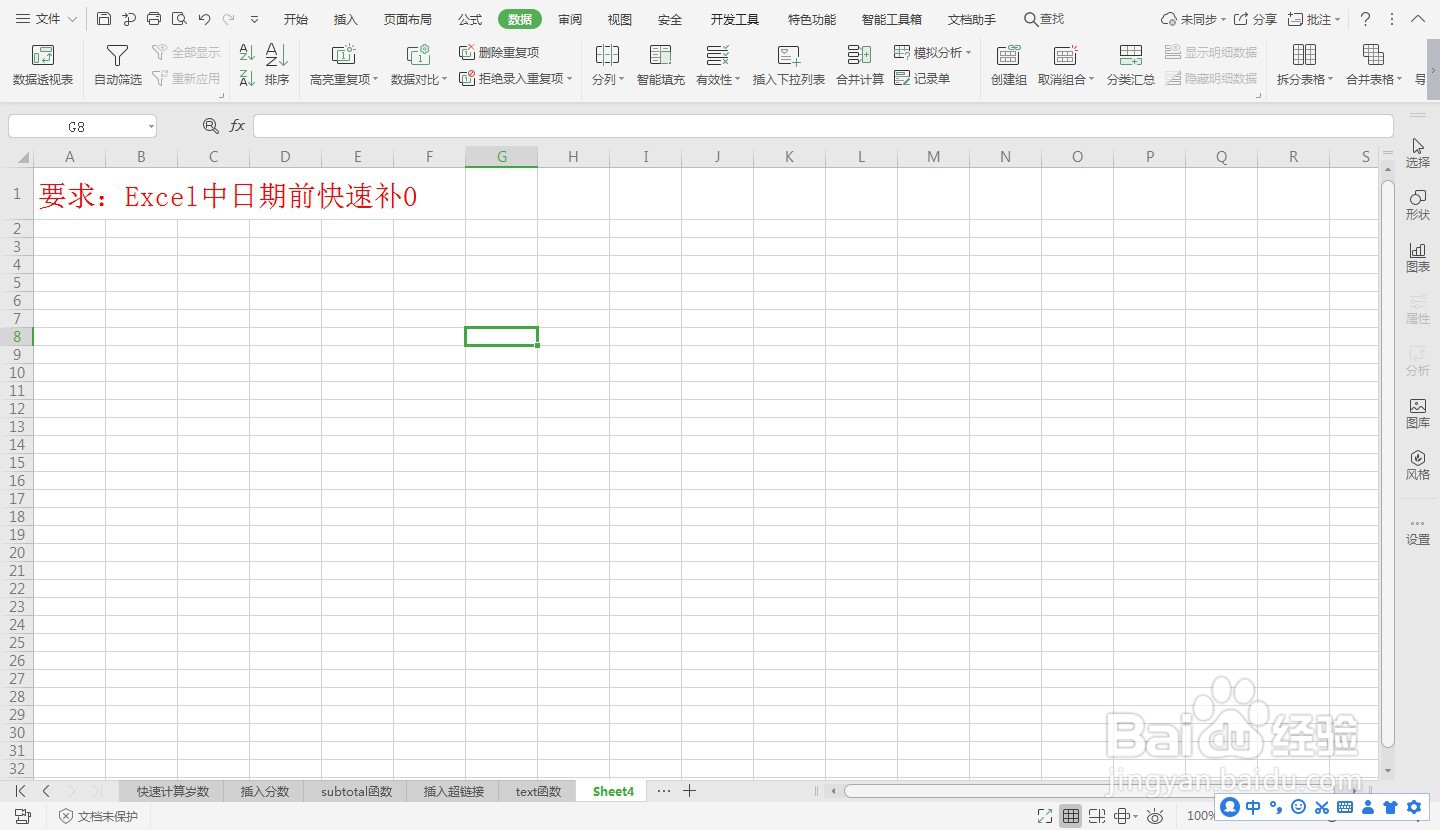Screen dimensions: 1440x830
Task: Click the 分享 share button
Action: pos(1256,19)
